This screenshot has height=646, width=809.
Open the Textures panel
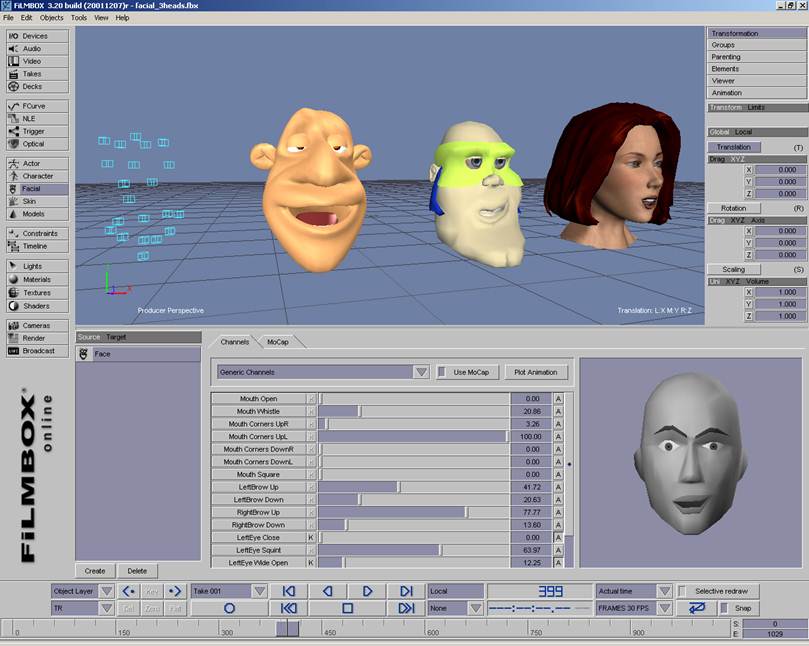point(37,293)
